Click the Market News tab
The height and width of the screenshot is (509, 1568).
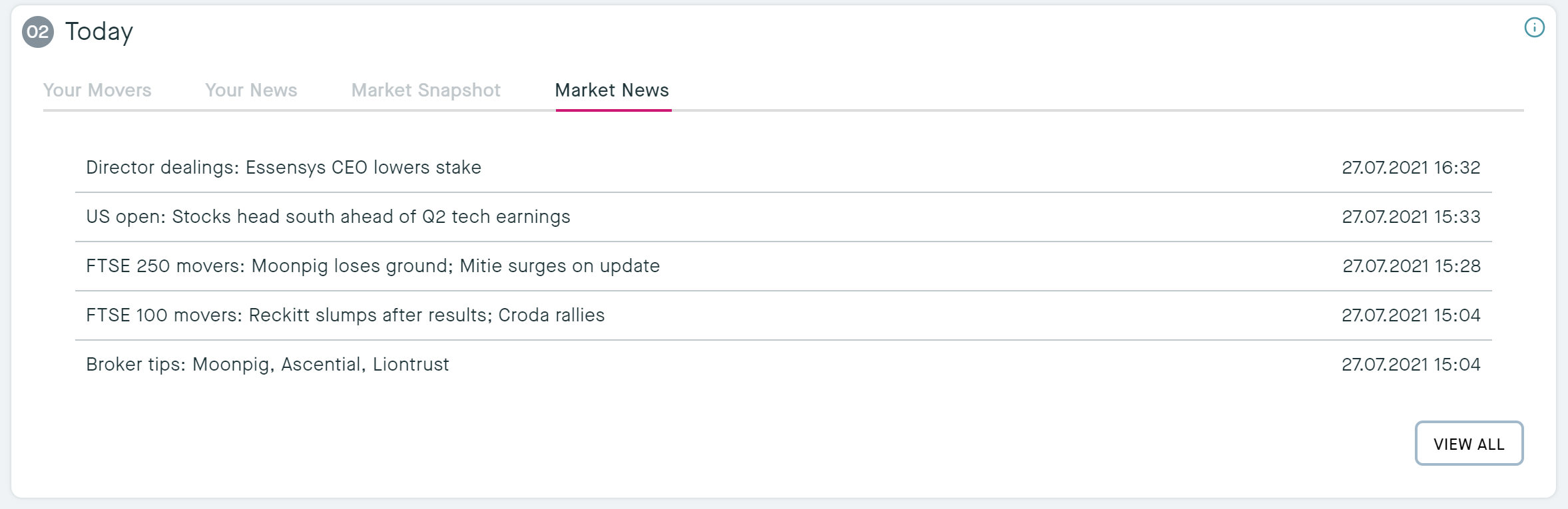tap(612, 90)
